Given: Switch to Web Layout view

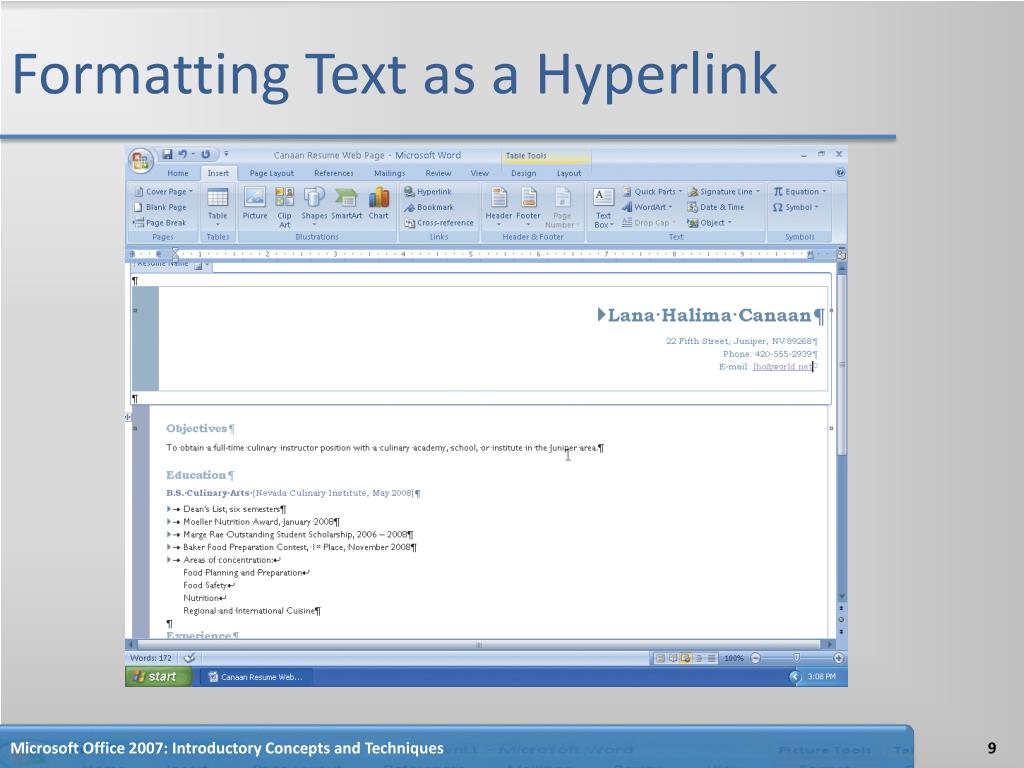Looking at the screenshot, I should tap(685, 658).
